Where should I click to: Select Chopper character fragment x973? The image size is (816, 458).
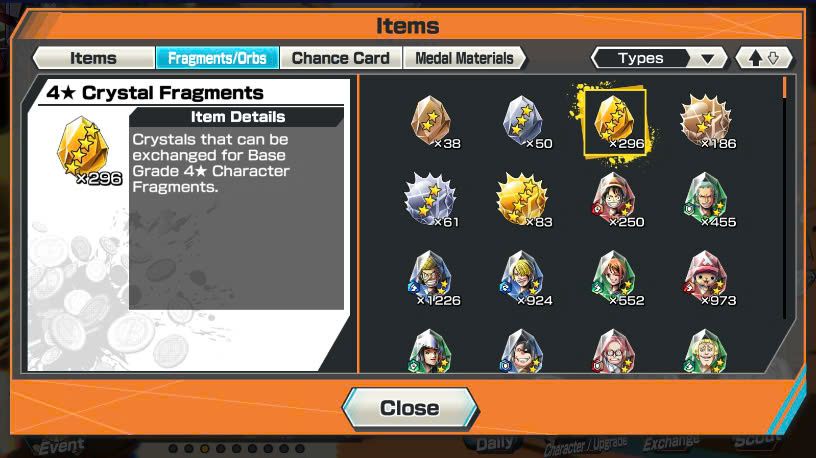coord(707,278)
